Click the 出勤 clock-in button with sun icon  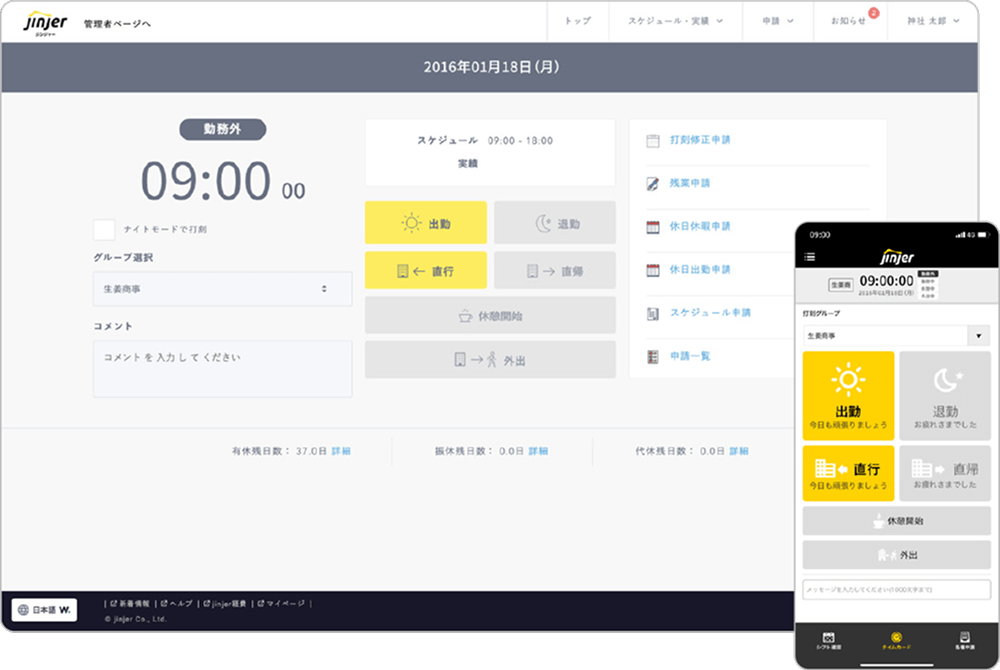[x=426, y=223]
